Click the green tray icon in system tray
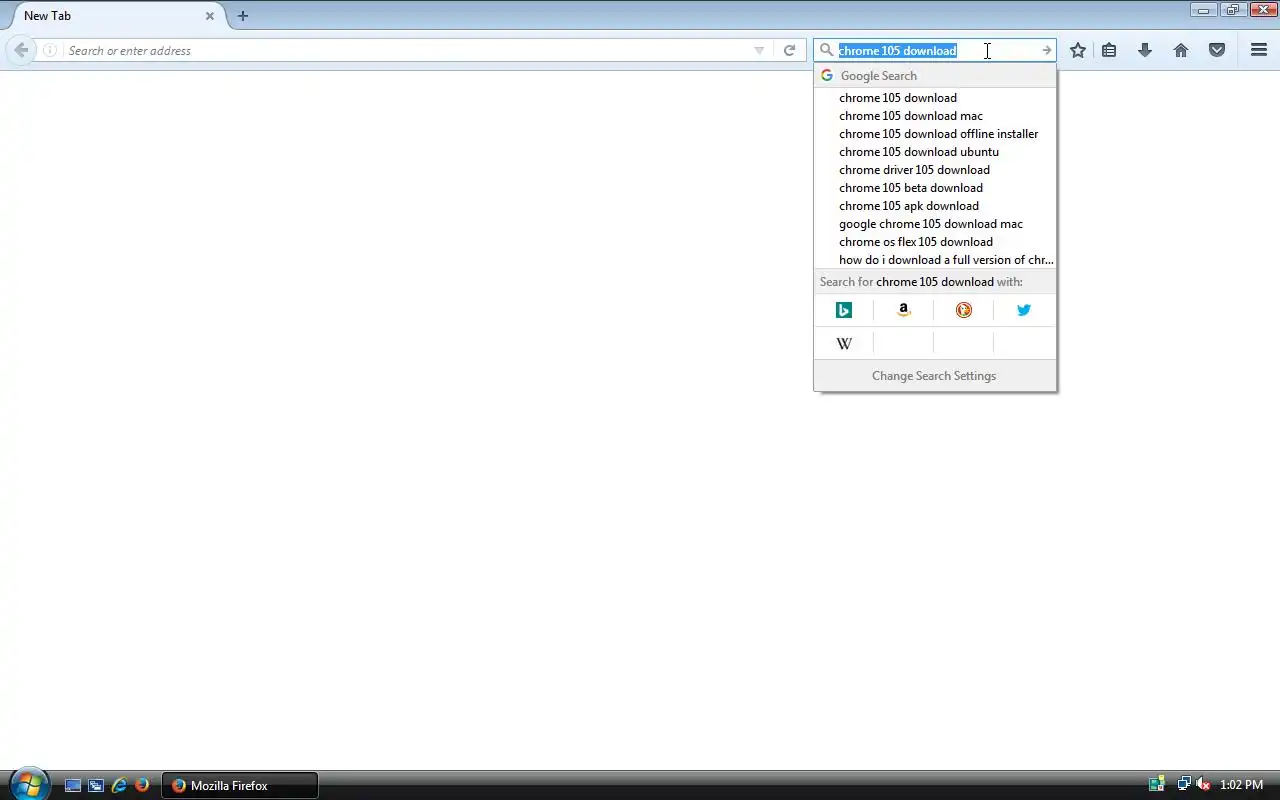 [x=1157, y=786]
